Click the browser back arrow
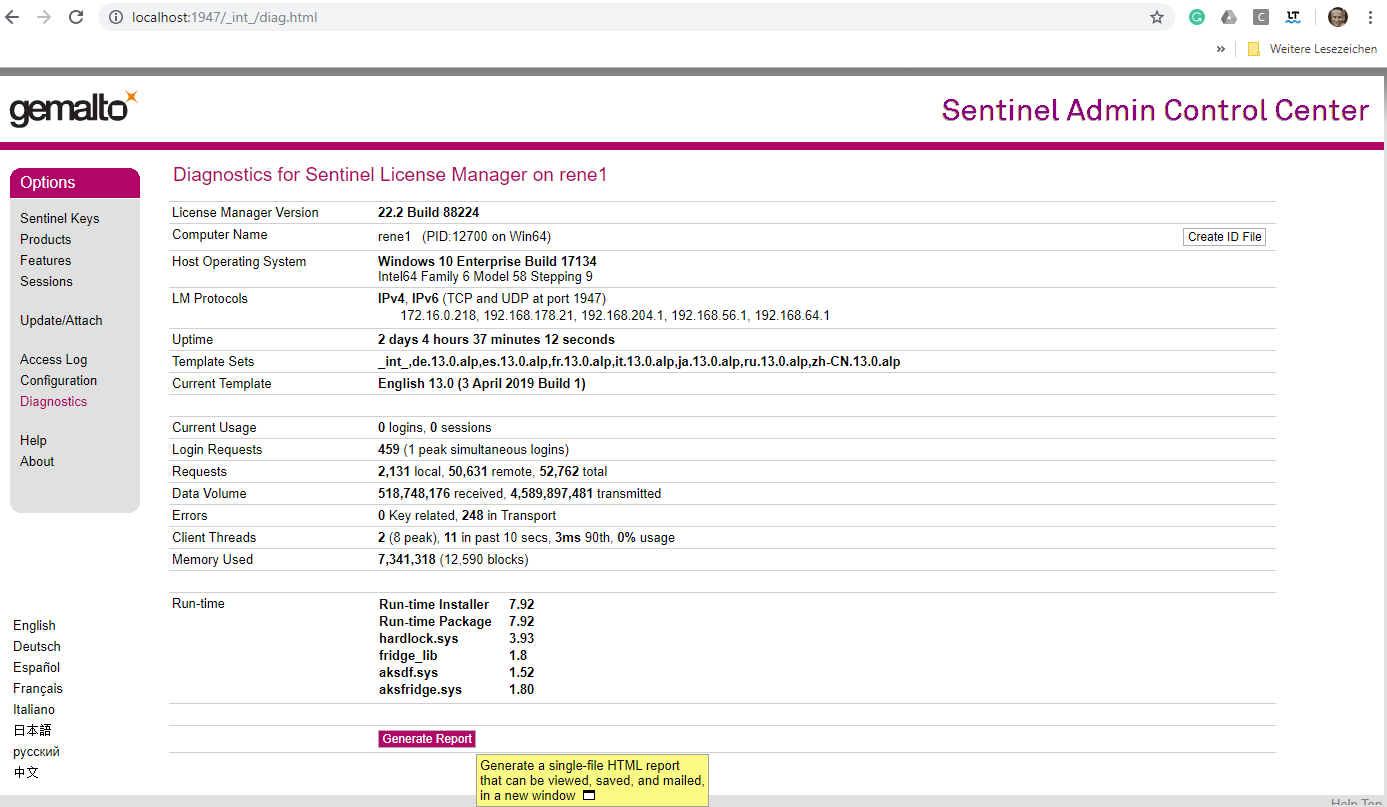1387x807 pixels. click(x=11, y=16)
